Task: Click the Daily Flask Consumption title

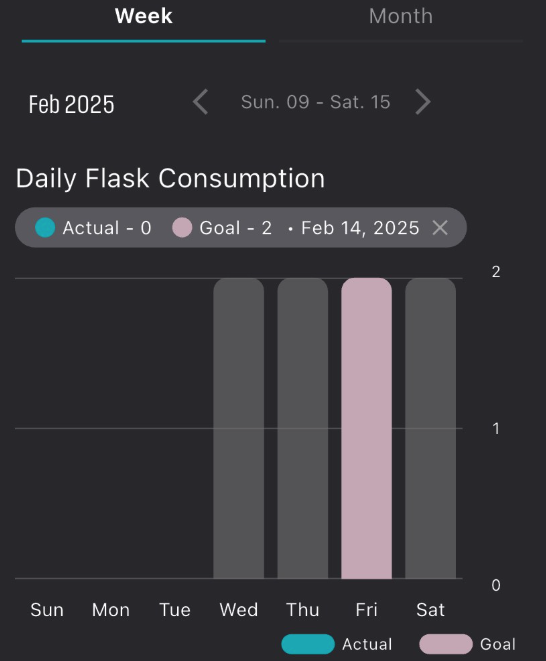Action: (170, 178)
